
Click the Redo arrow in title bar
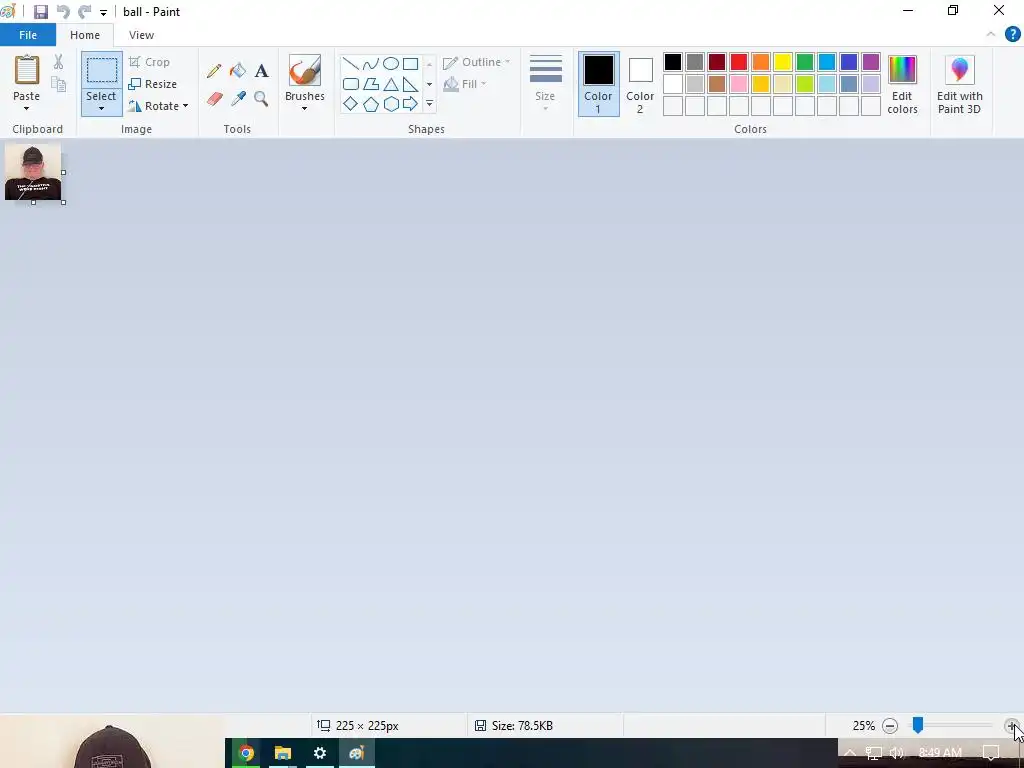(84, 12)
